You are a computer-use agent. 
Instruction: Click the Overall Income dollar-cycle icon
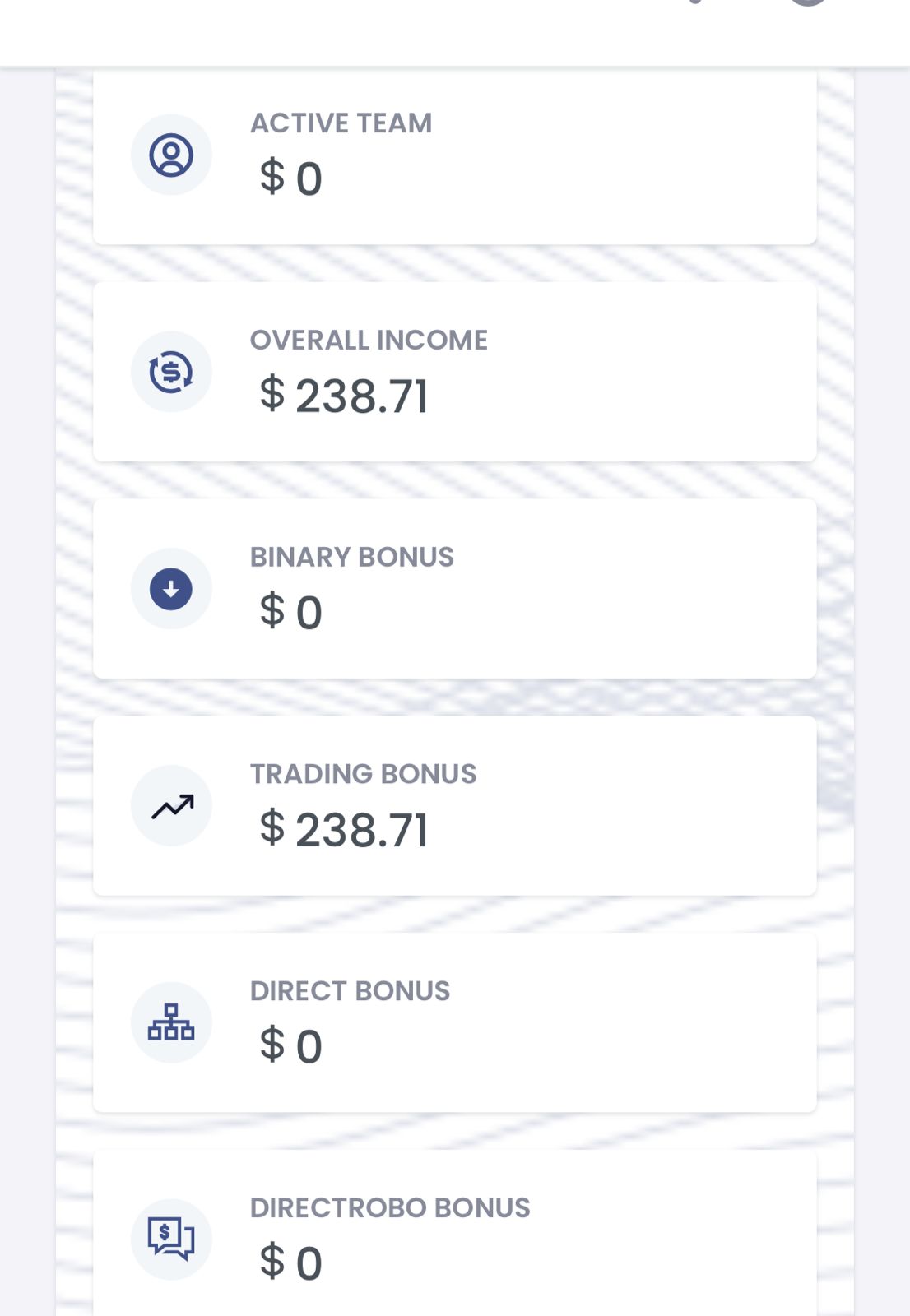(x=171, y=372)
